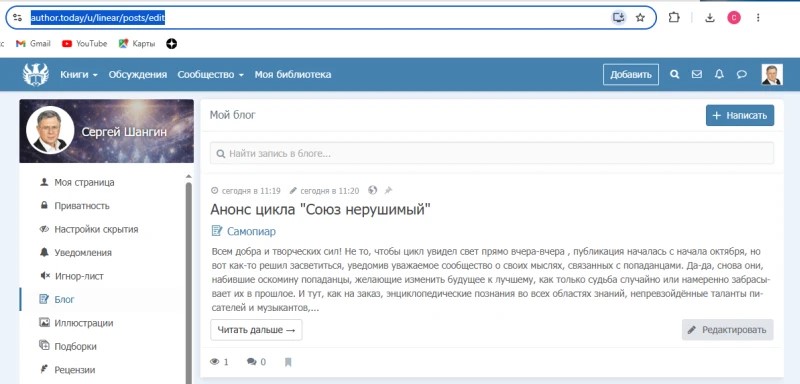Open Подборки in sidebar

[75, 346]
